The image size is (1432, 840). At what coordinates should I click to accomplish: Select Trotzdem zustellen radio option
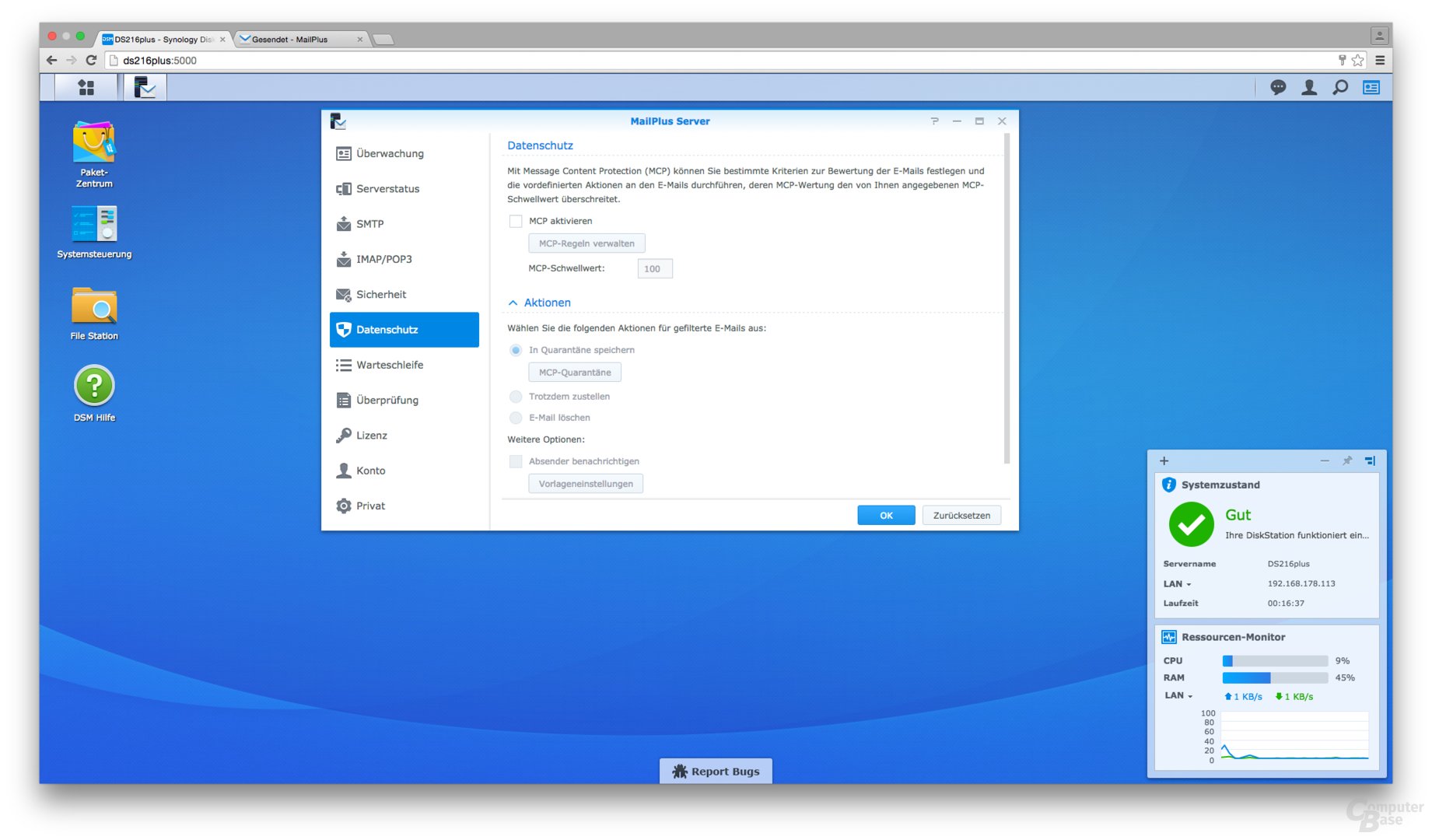[516, 397]
